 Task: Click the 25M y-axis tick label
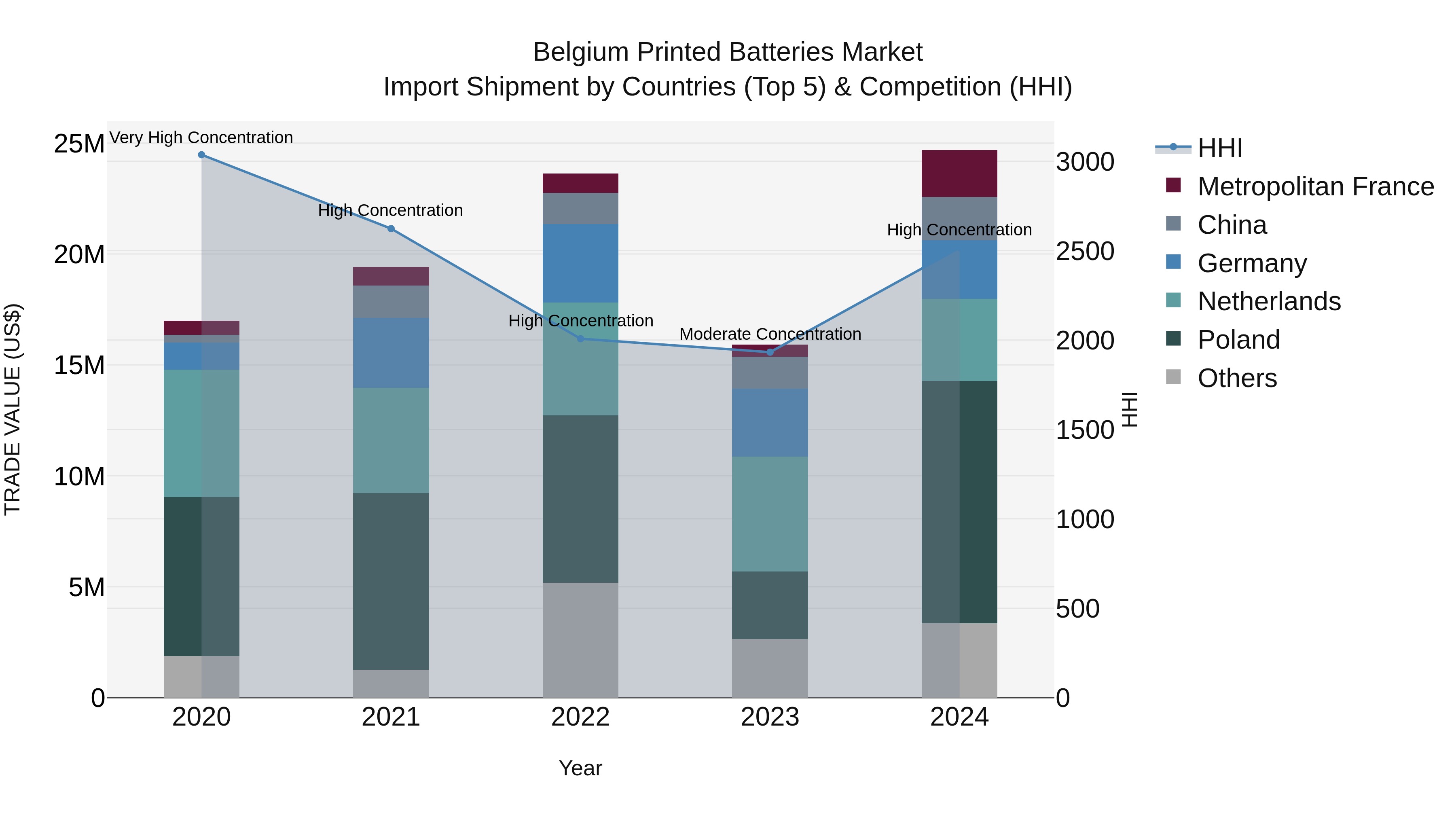tap(79, 144)
